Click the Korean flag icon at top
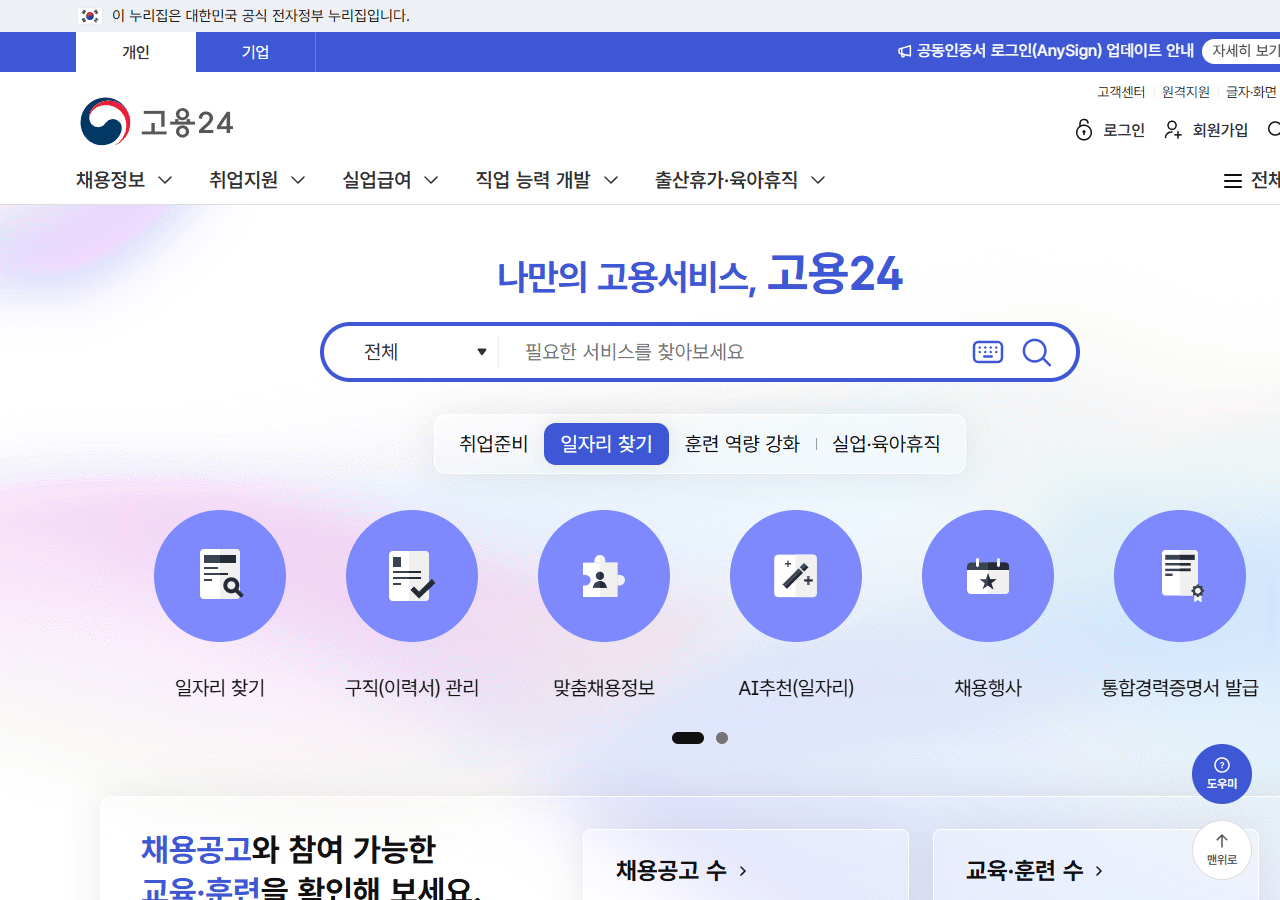The width and height of the screenshot is (1280, 900). pos(91,16)
